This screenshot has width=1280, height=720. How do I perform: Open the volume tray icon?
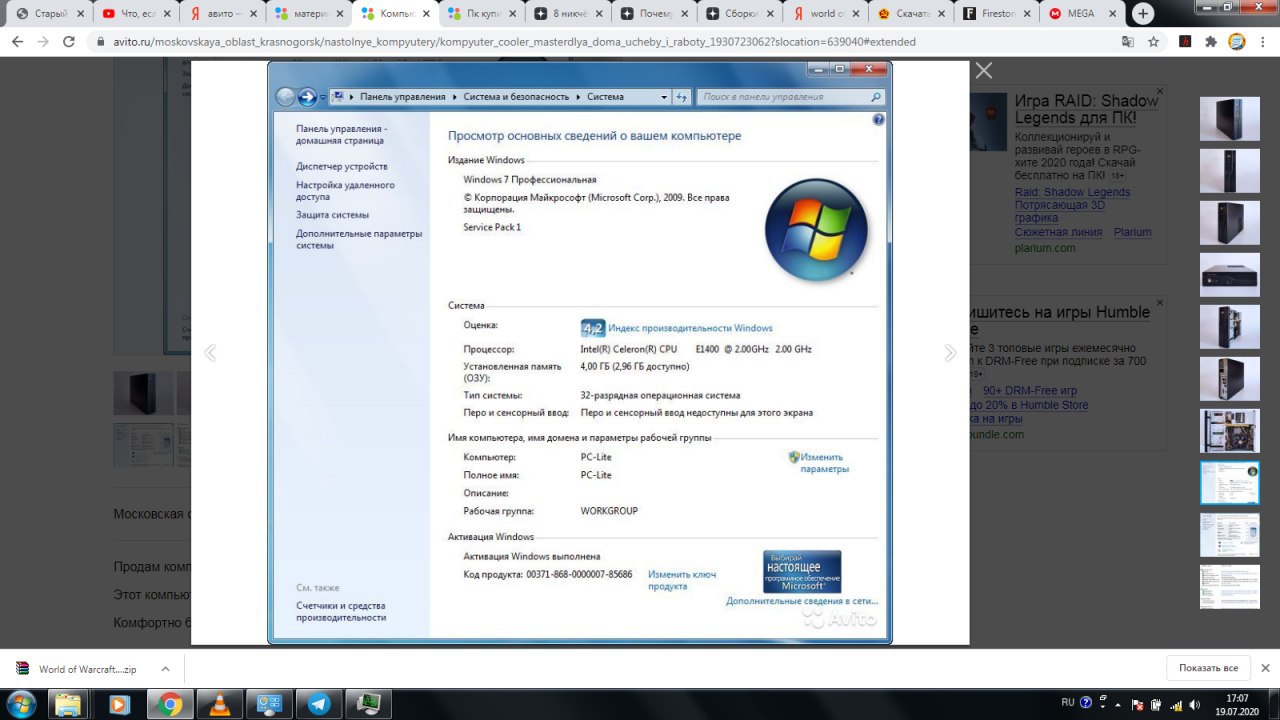click(x=1193, y=704)
